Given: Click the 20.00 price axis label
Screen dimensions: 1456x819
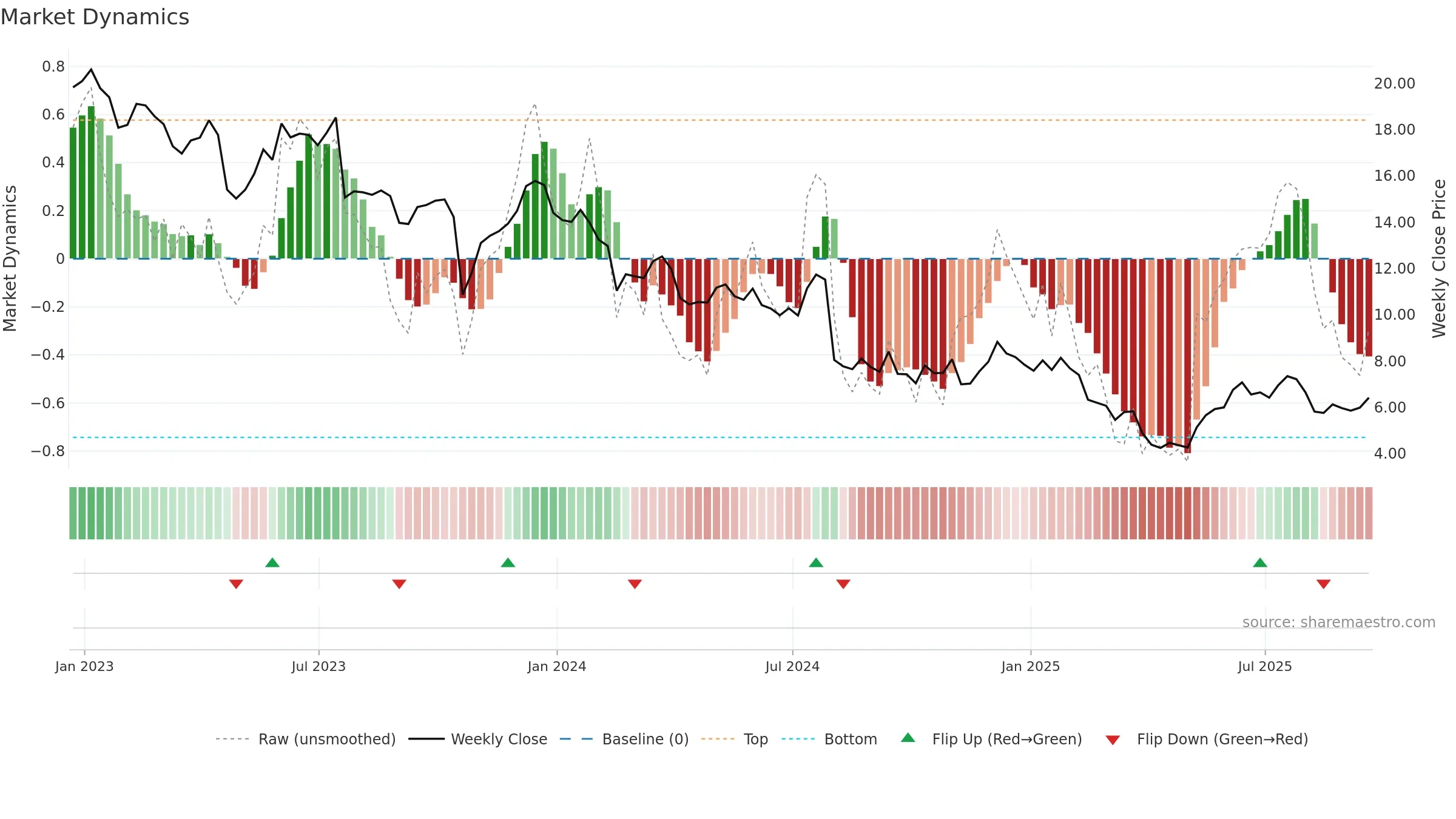Looking at the screenshot, I should 1395,83.
